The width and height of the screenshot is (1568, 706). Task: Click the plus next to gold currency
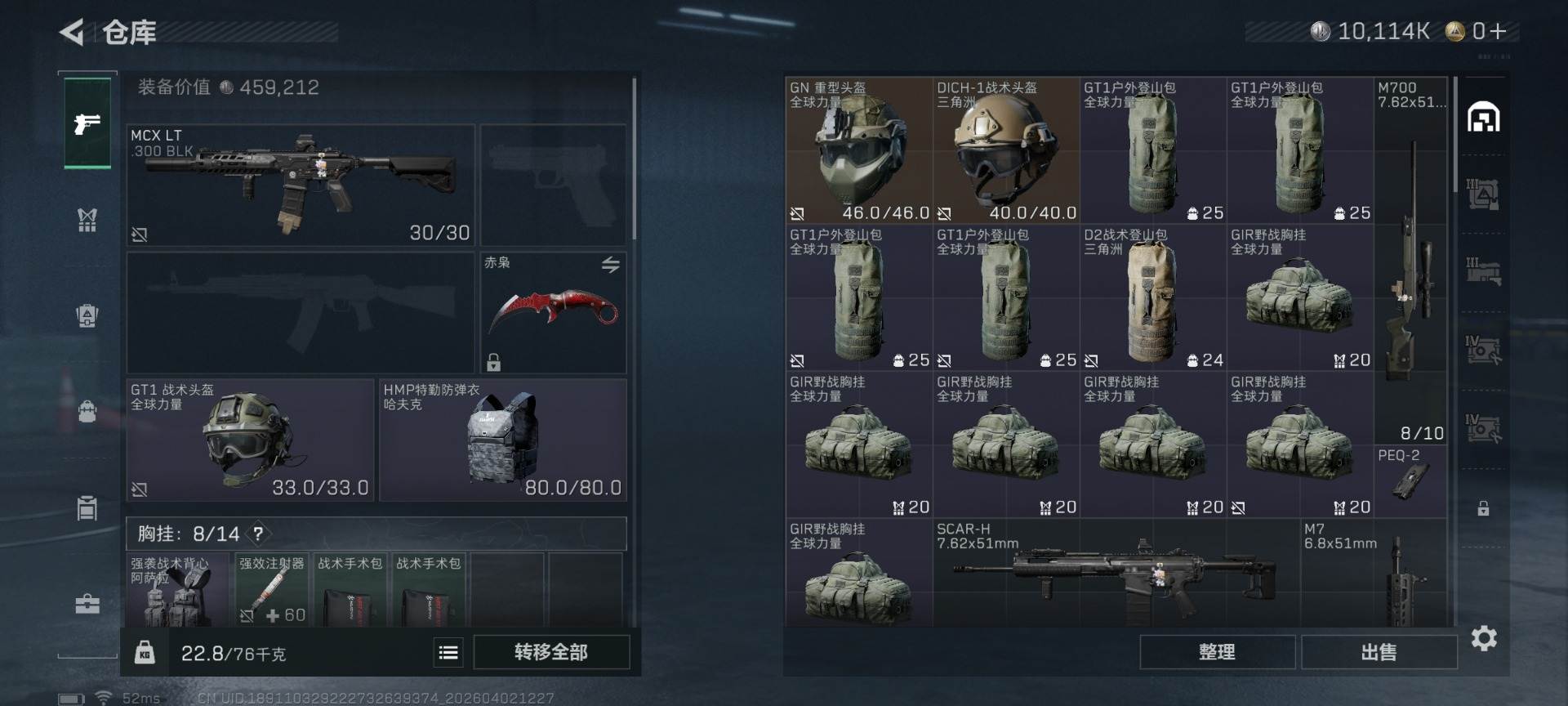coord(1497,31)
